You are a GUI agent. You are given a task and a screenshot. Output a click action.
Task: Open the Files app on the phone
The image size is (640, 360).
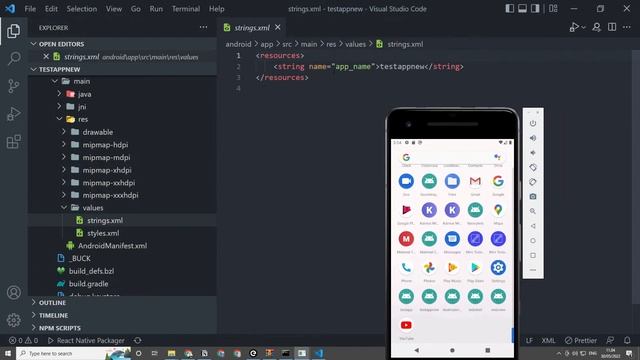452,181
